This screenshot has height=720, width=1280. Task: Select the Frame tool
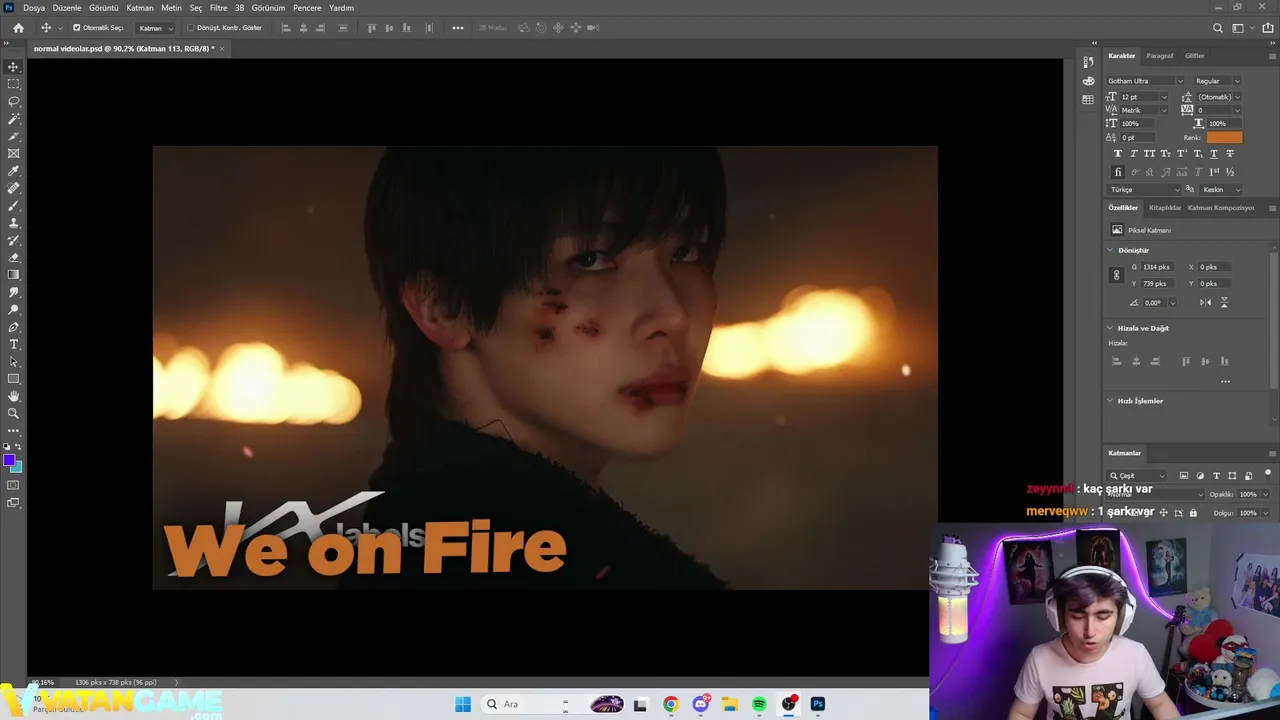tap(13, 153)
